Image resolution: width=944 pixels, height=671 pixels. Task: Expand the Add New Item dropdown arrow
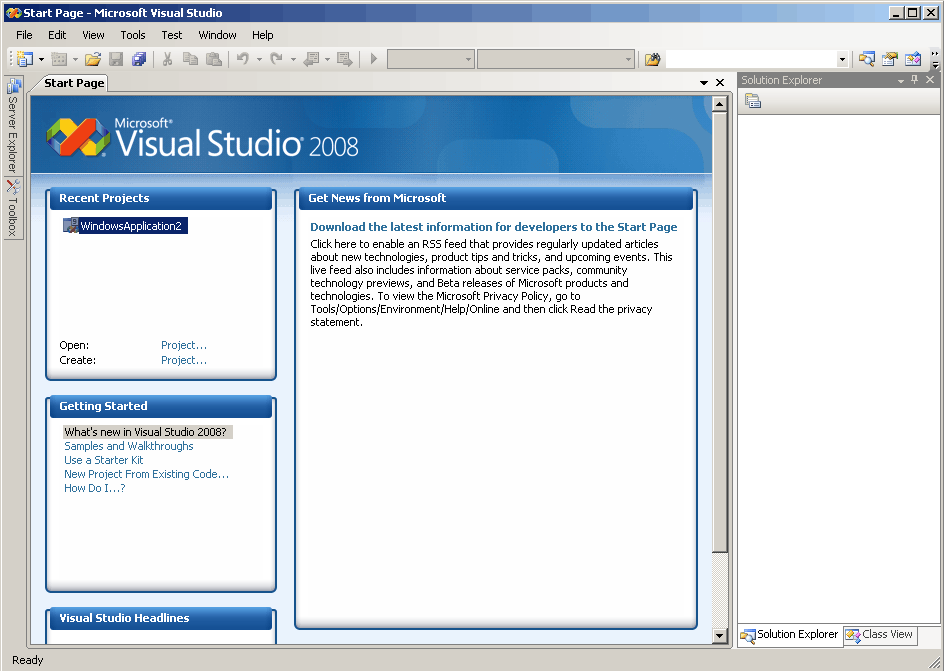point(75,59)
